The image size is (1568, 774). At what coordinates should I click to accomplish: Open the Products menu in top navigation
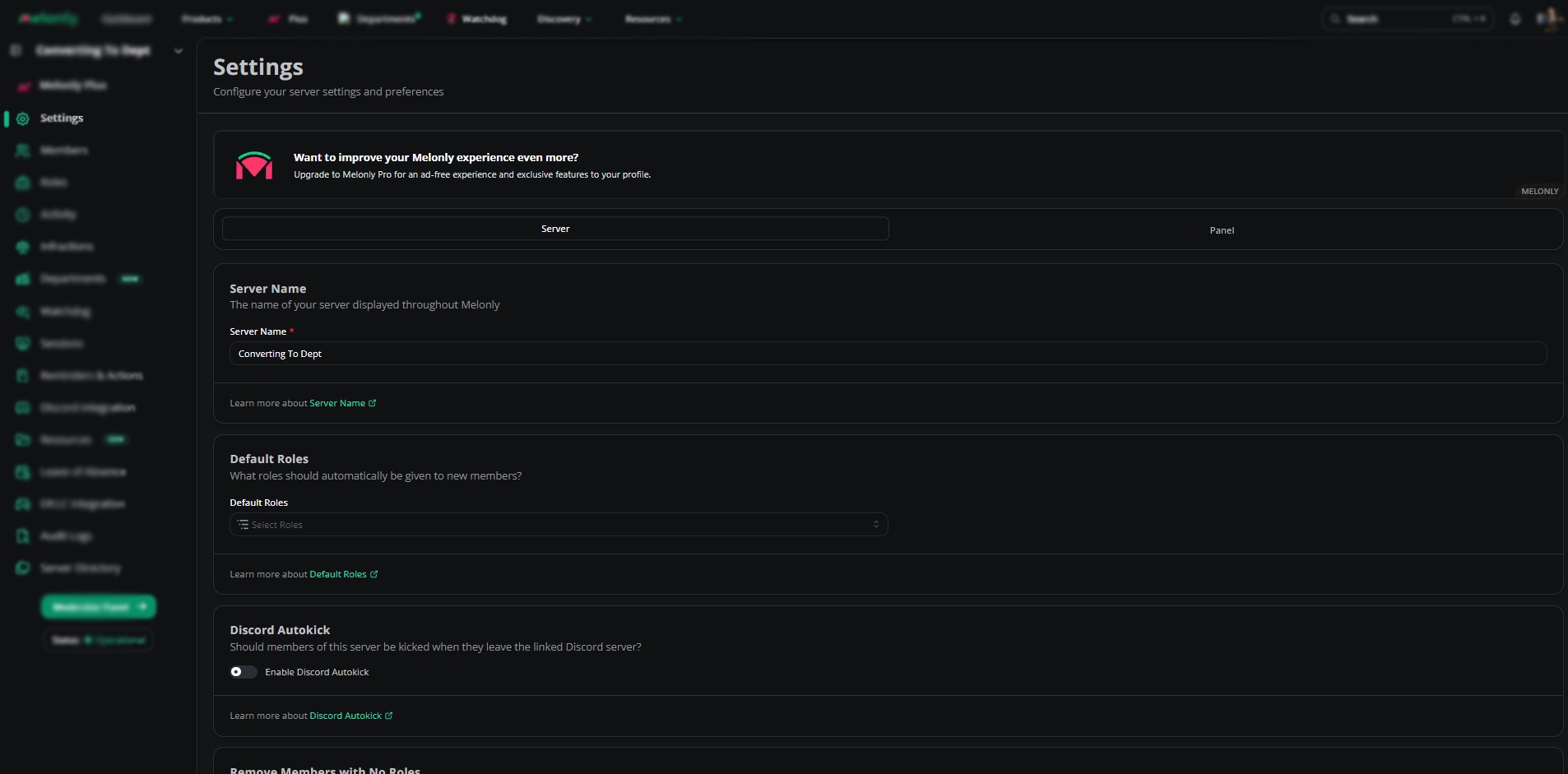click(207, 19)
